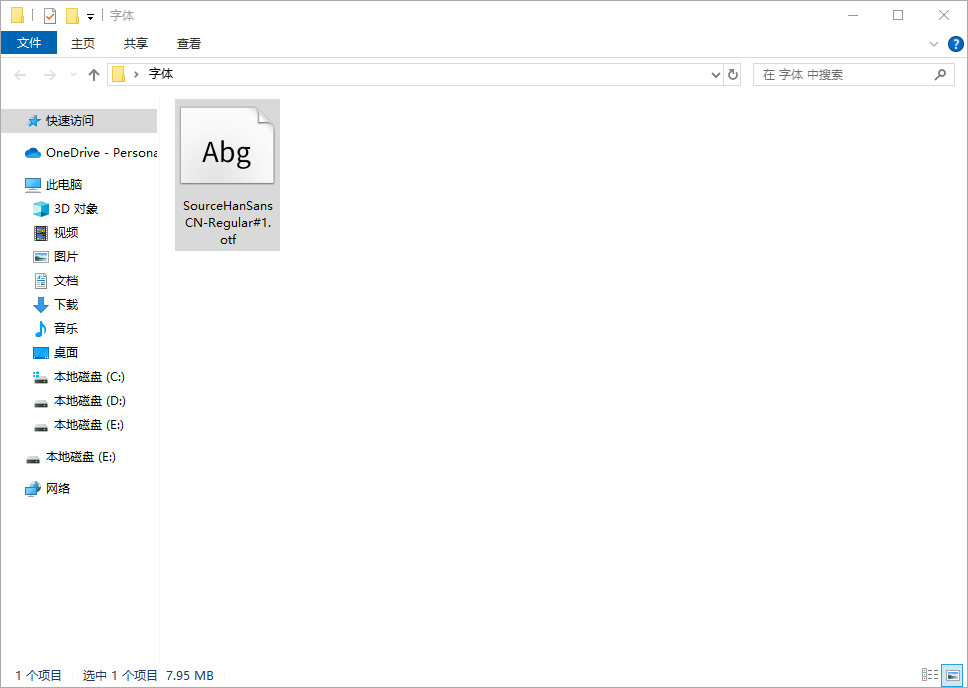
Task: Open the 文件 menu
Action: 29,43
